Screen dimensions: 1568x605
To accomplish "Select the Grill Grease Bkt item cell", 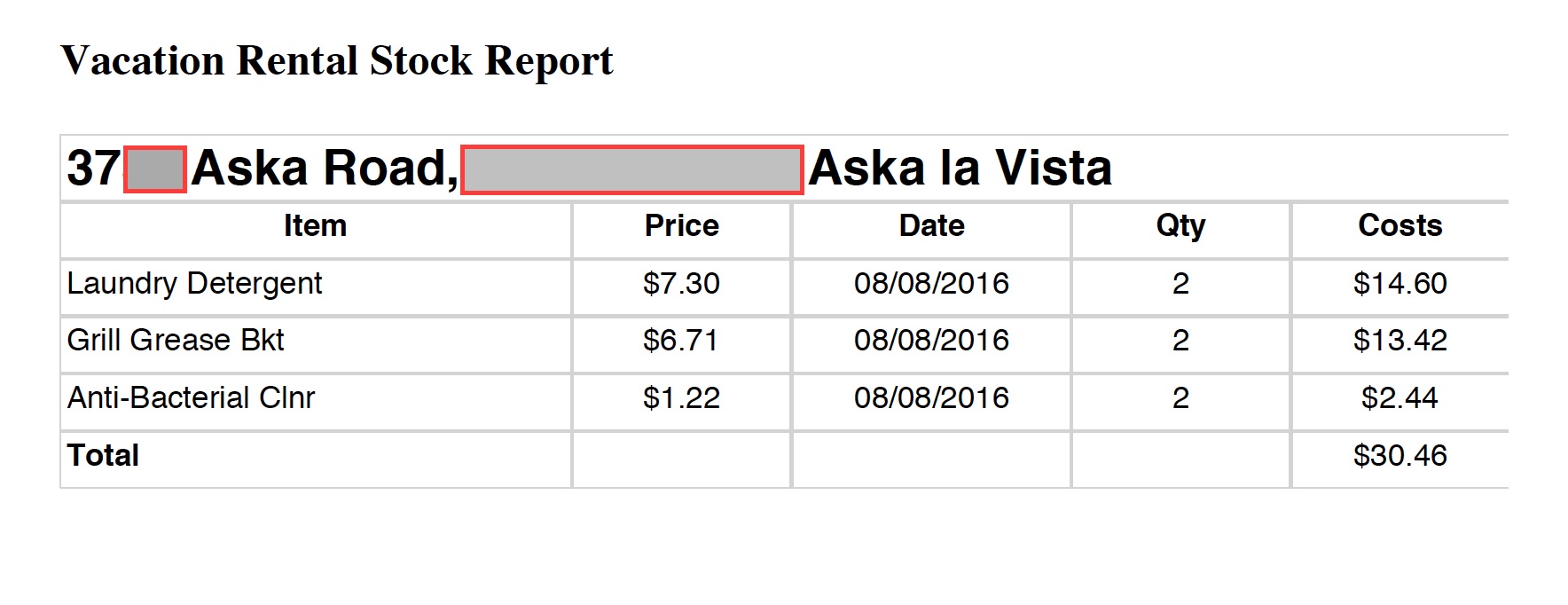I will [176, 341].
